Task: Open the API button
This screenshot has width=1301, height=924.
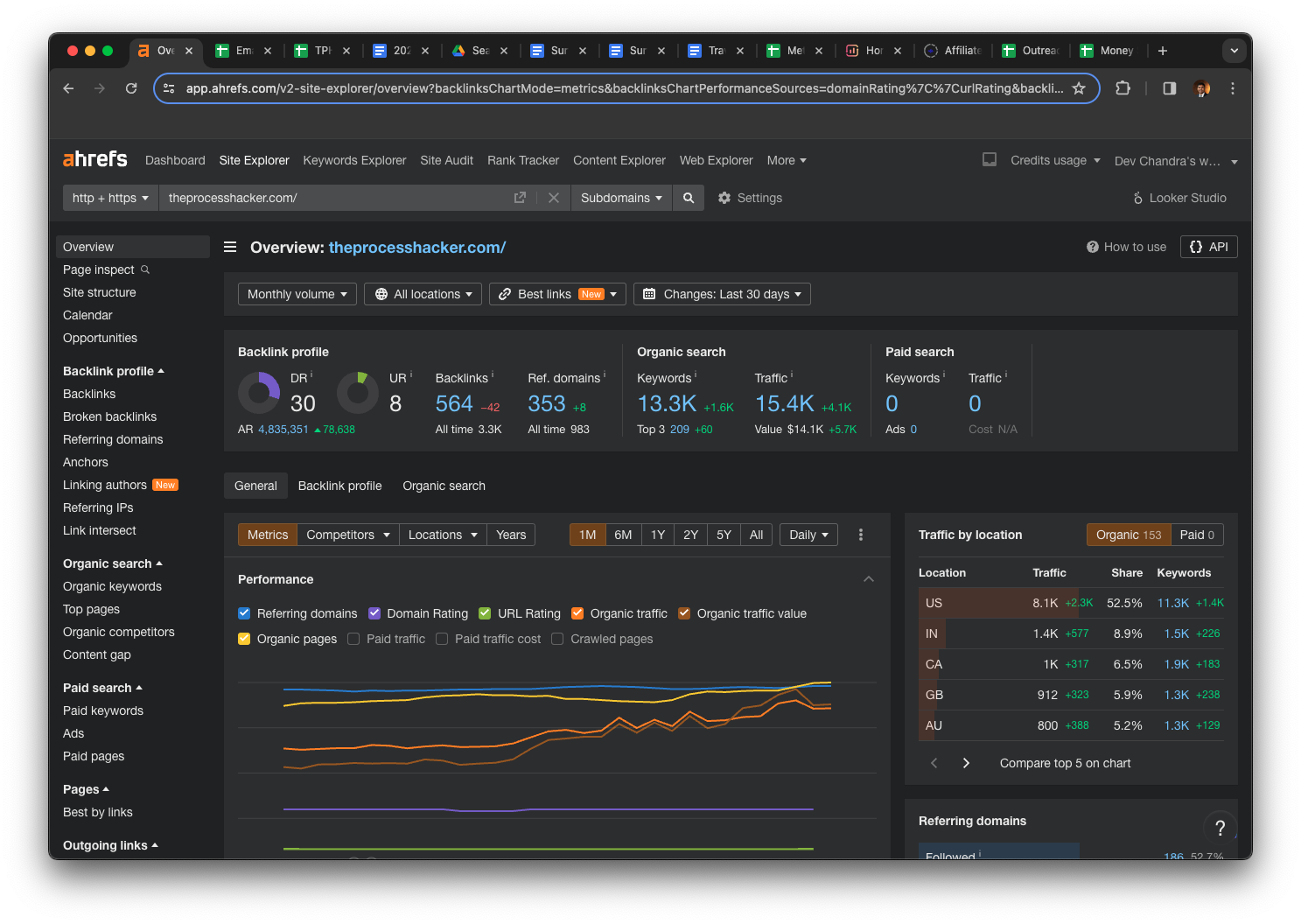Action: click(1209, 247)
